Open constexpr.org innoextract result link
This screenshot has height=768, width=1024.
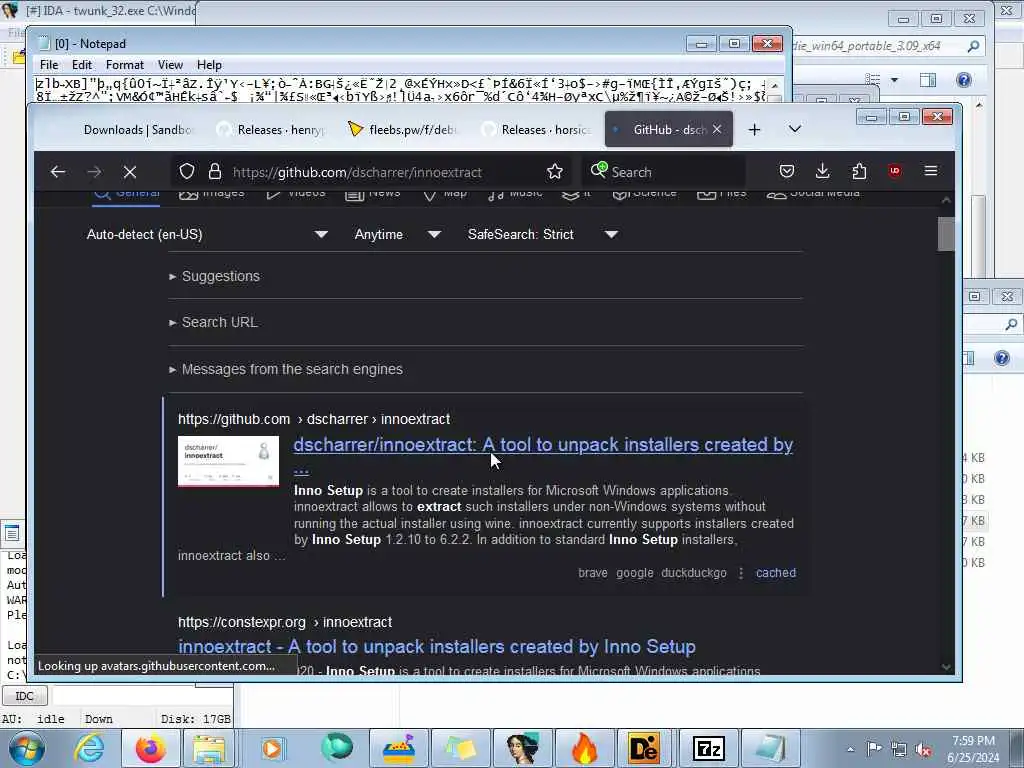click(437, 647)
